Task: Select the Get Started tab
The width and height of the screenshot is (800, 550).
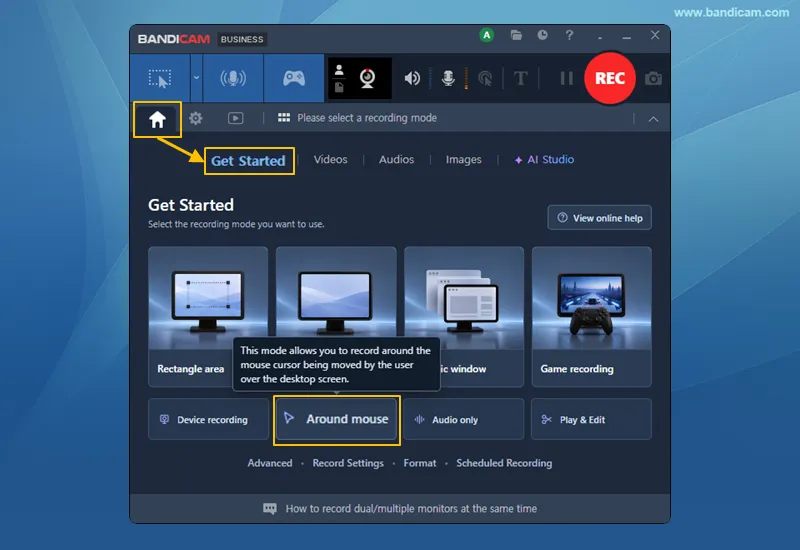Action: [248, 161]
